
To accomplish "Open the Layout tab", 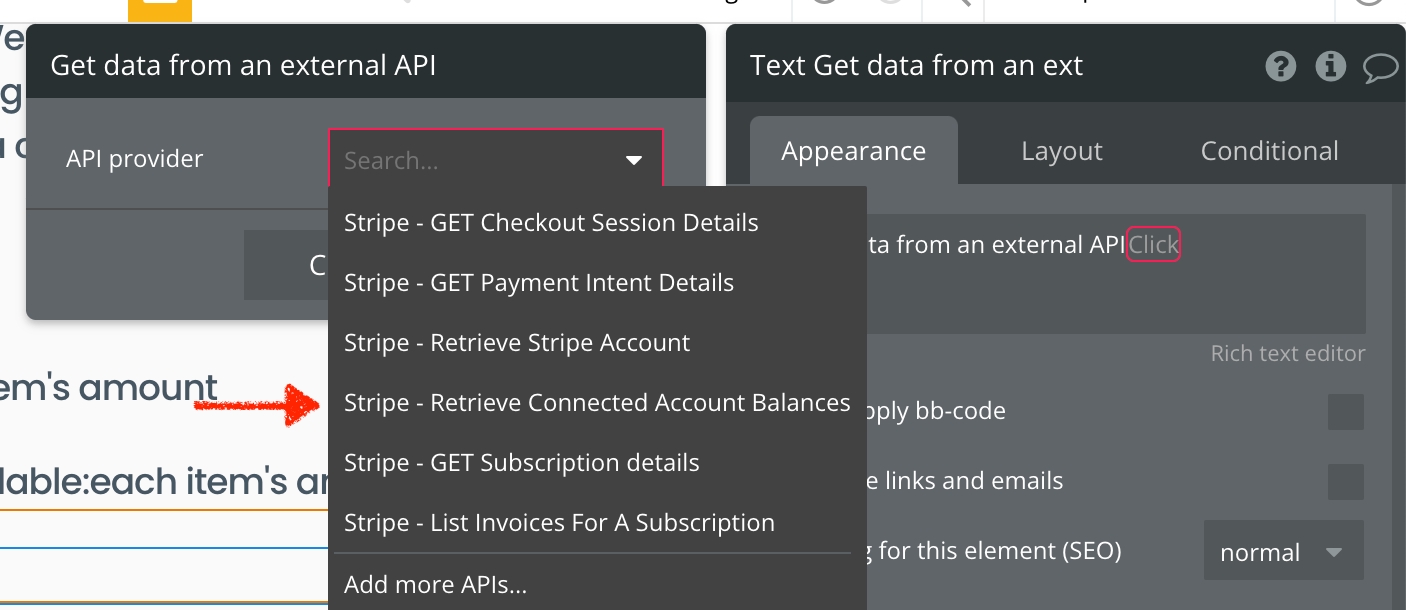I will pos(1061,151).
